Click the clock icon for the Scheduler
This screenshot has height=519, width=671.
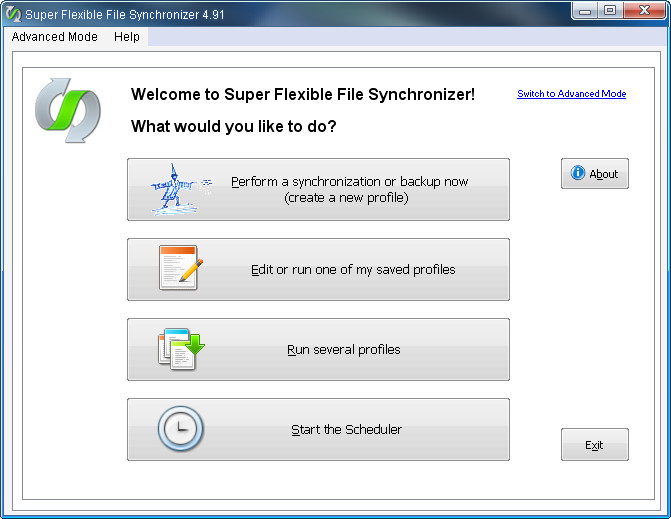pyautogui.click(x=181, y=428)
